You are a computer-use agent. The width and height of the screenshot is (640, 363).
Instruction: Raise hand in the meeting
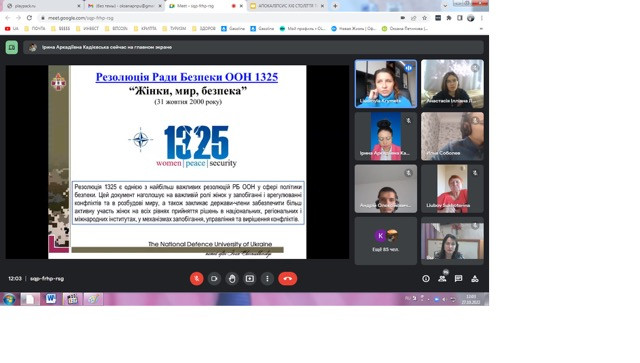point(232,278)
